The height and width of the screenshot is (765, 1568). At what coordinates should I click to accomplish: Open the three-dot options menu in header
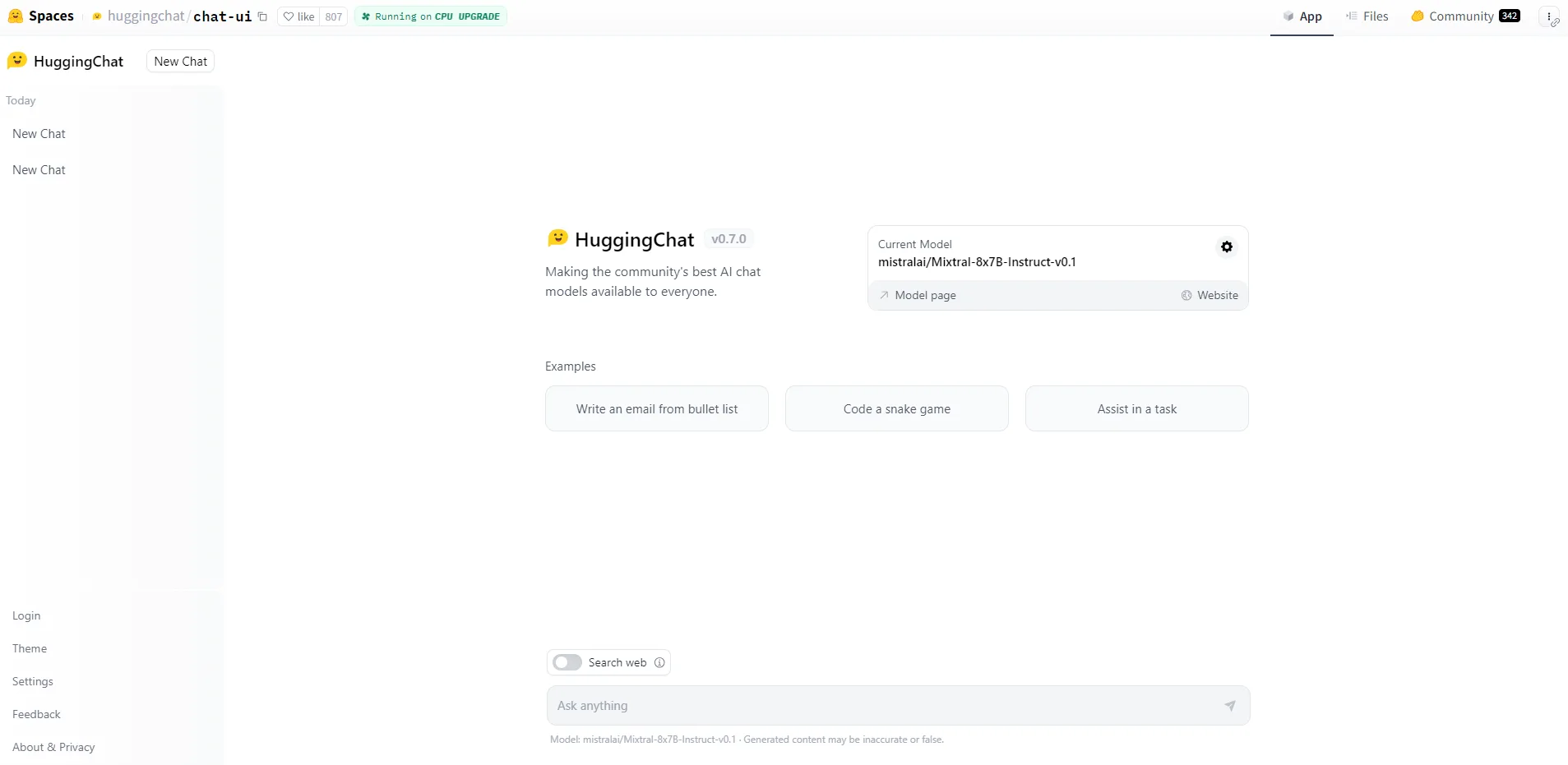(1549, 16)
